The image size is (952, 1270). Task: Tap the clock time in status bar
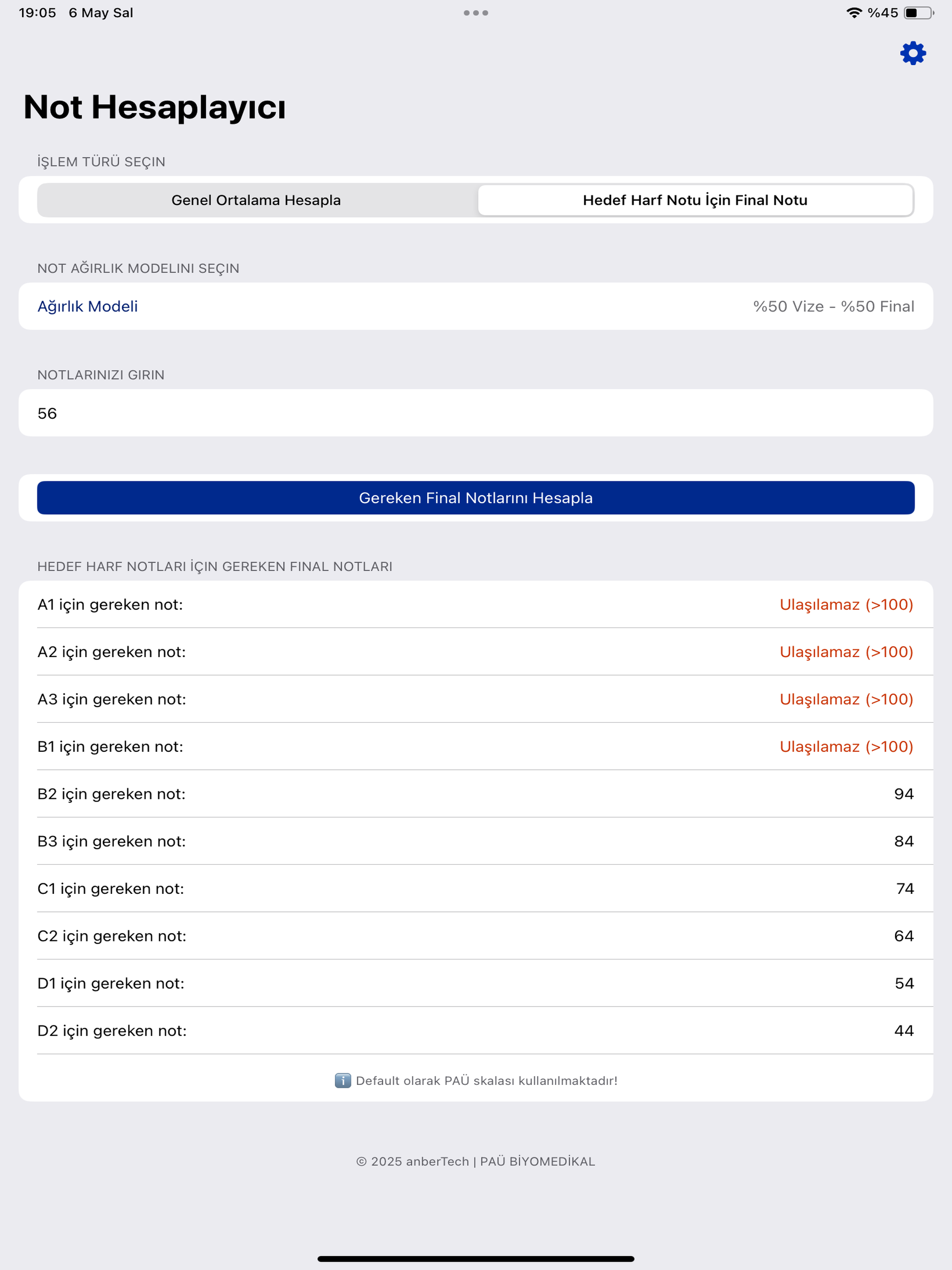point(37,12)
